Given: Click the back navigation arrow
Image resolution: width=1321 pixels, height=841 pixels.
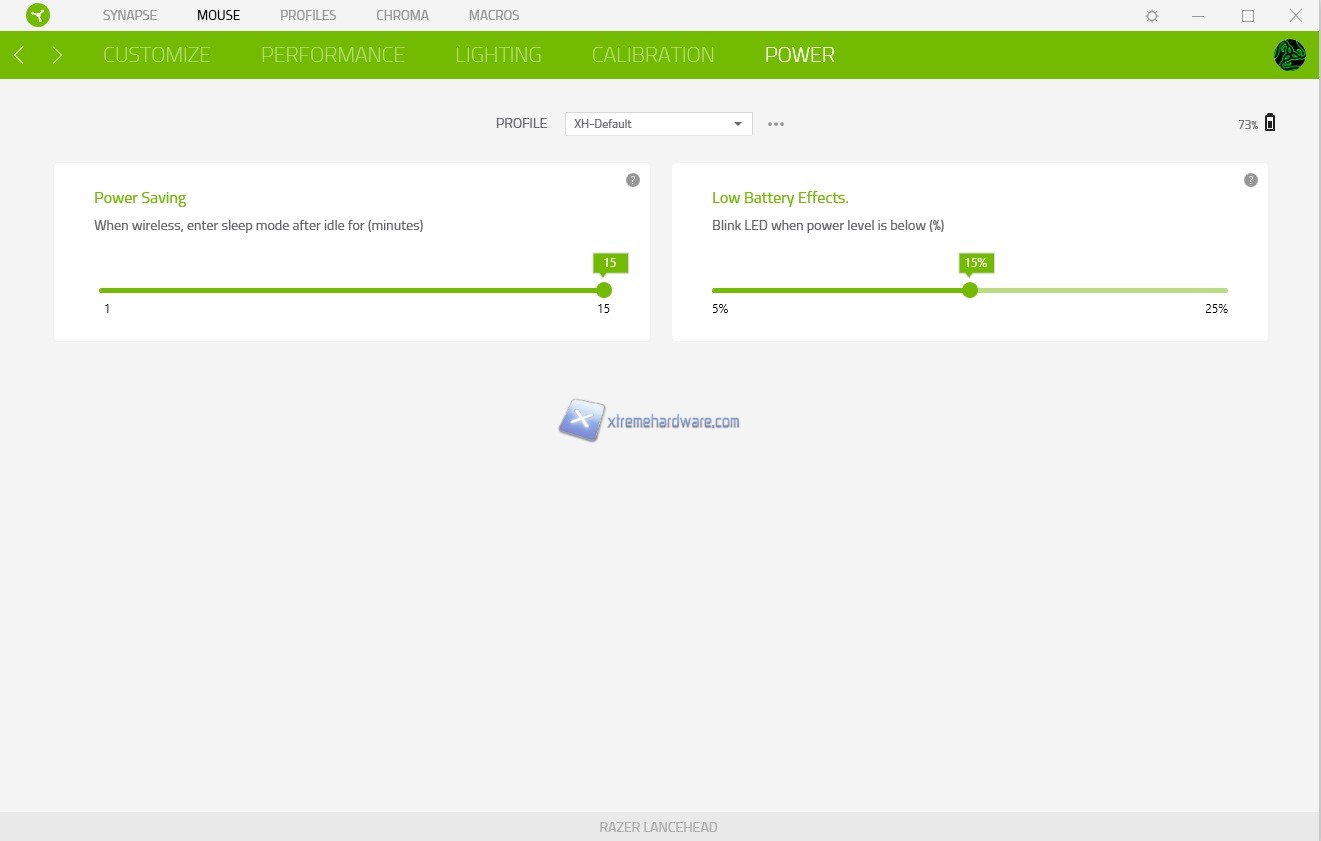Looking at the screenshot, I should 19,55.
